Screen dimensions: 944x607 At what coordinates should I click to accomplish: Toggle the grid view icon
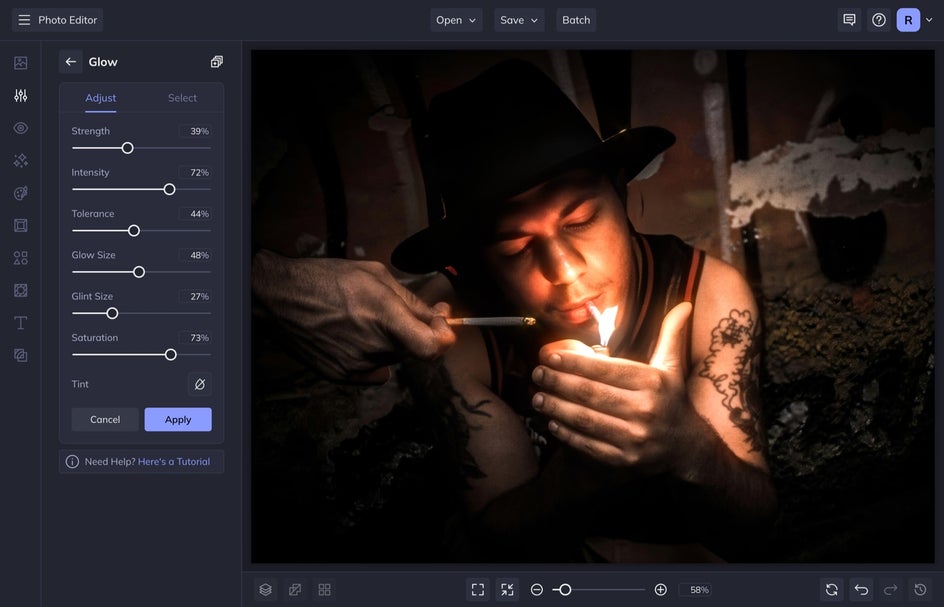click(x=324, y=590)
